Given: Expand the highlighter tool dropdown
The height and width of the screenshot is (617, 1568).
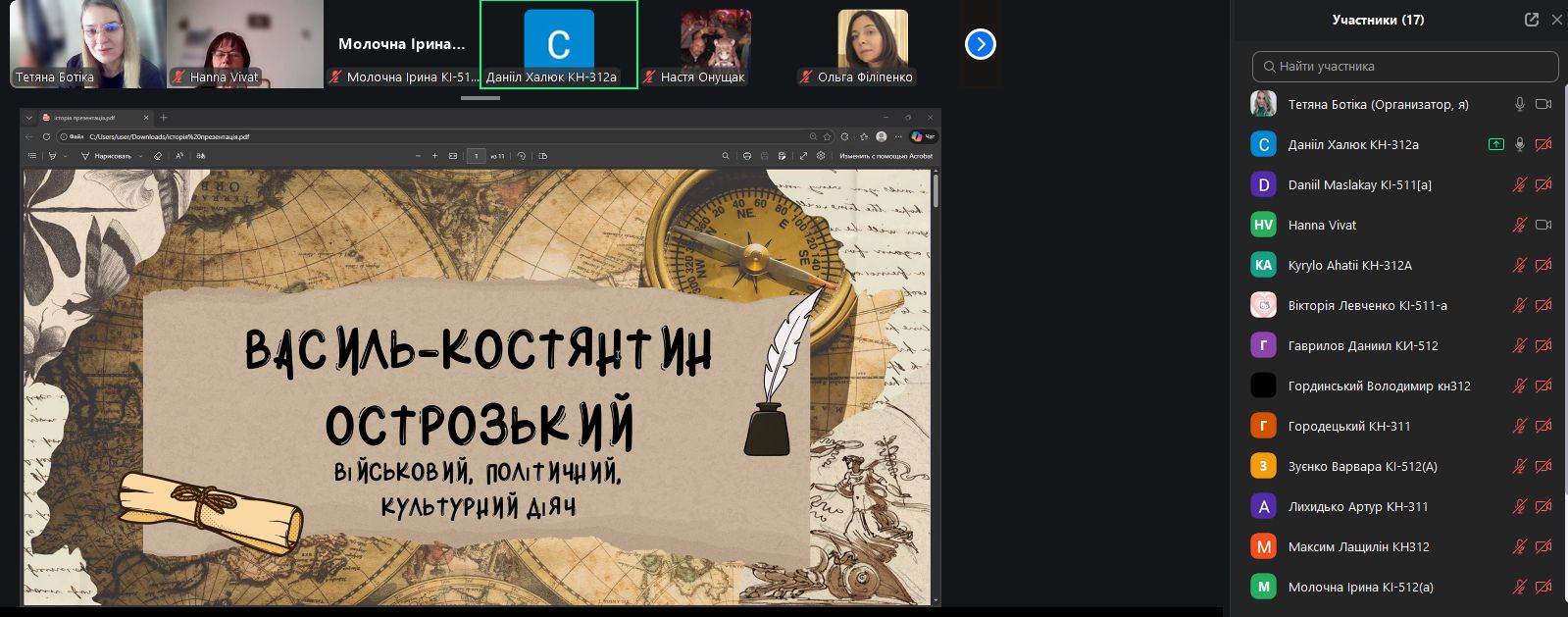Looking at the screenshot, I should click(65, 156).
